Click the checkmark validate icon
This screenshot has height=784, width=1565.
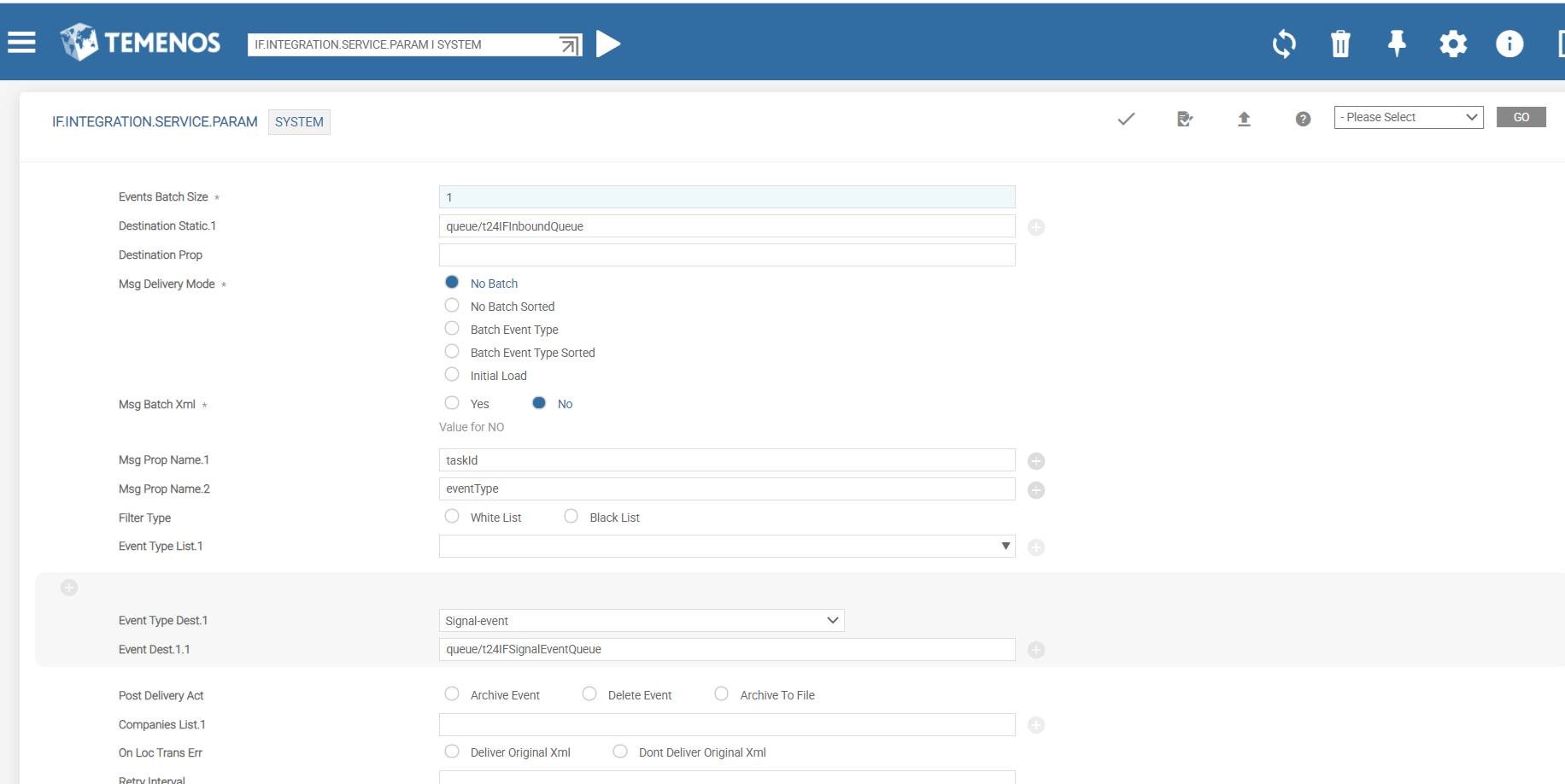(1126, 119)
